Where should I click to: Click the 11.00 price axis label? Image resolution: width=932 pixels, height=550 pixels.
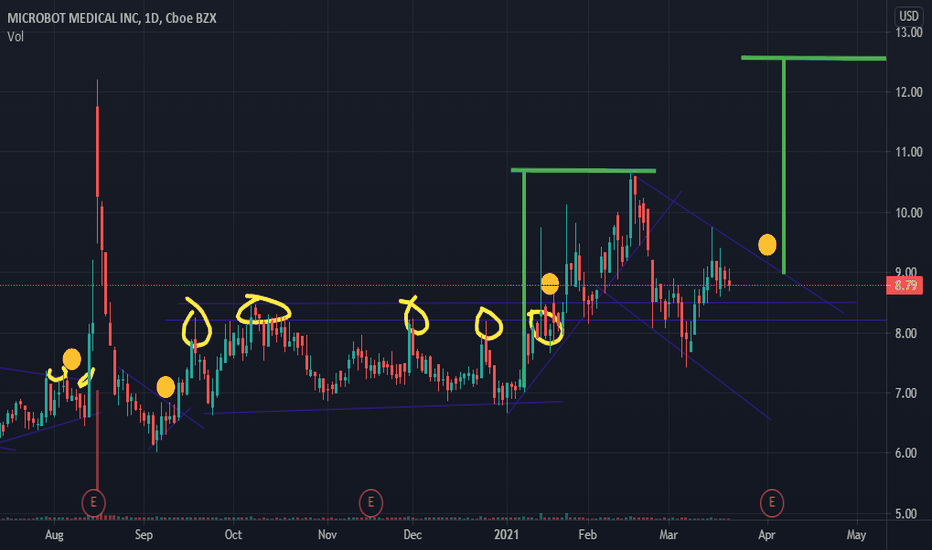(x=909, y=152)
